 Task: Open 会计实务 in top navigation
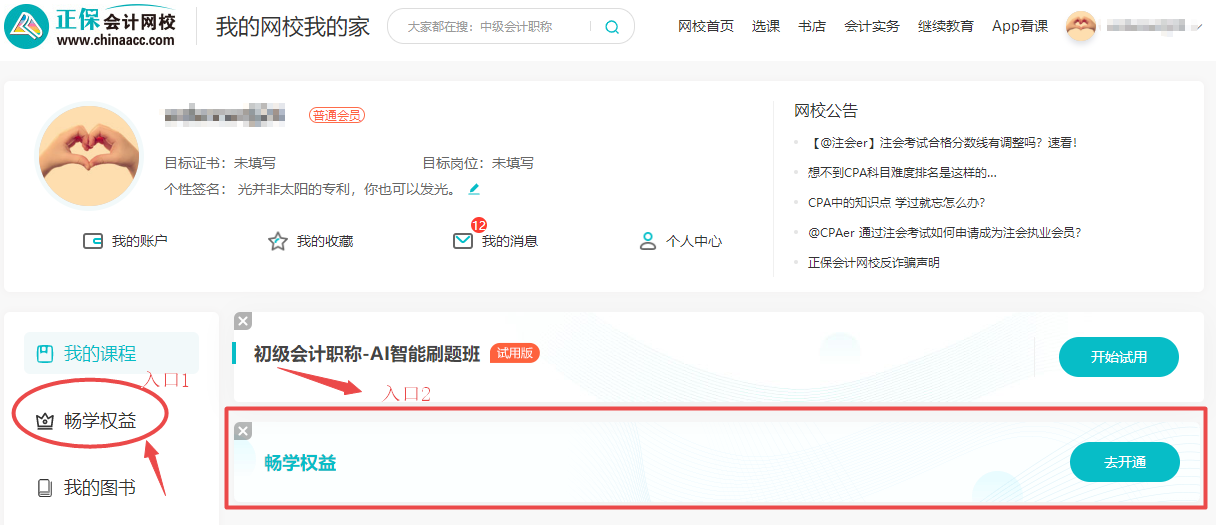pos(872,27)
